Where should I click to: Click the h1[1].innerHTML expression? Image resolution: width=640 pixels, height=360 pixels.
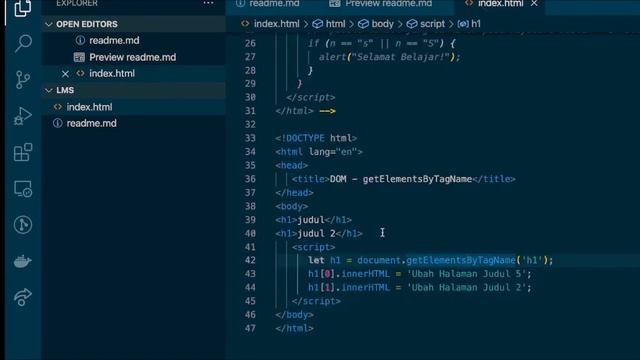point(349,288)
